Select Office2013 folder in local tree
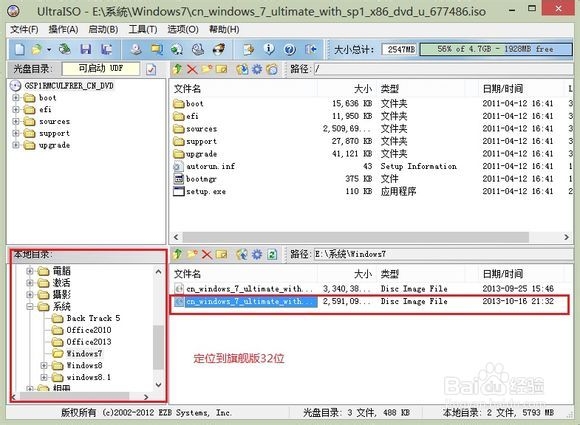580x425 pixels. 89,342
